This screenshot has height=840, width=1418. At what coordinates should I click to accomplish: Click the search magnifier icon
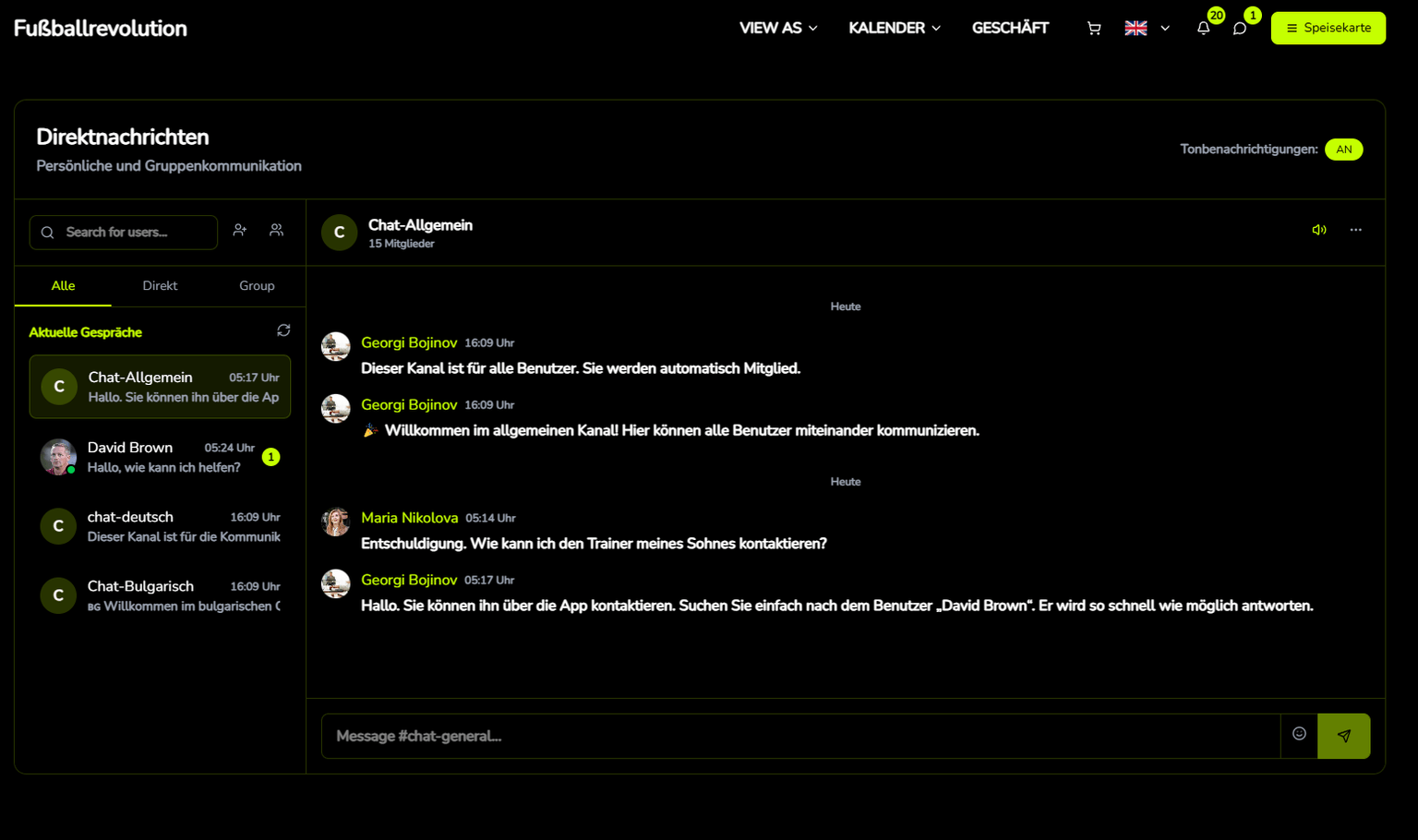click(x=48, y=233)
